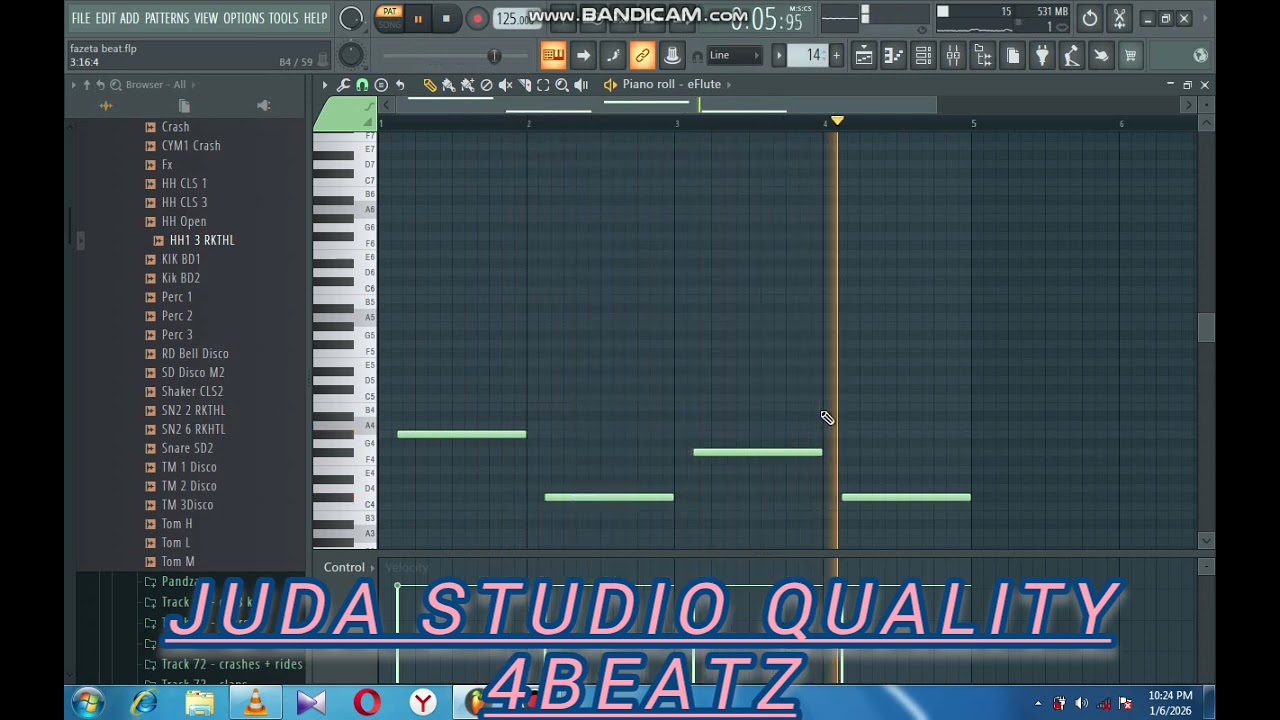Open VLC from the taskbar
The height and width of the screenshot is (720, 1280).
click(255, 704)
